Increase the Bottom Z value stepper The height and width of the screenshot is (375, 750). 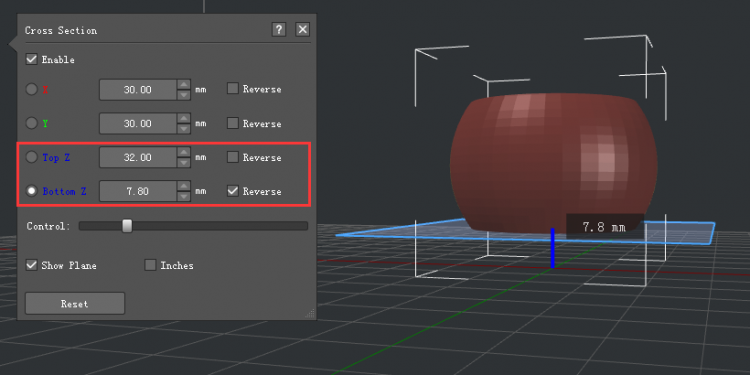184,186
